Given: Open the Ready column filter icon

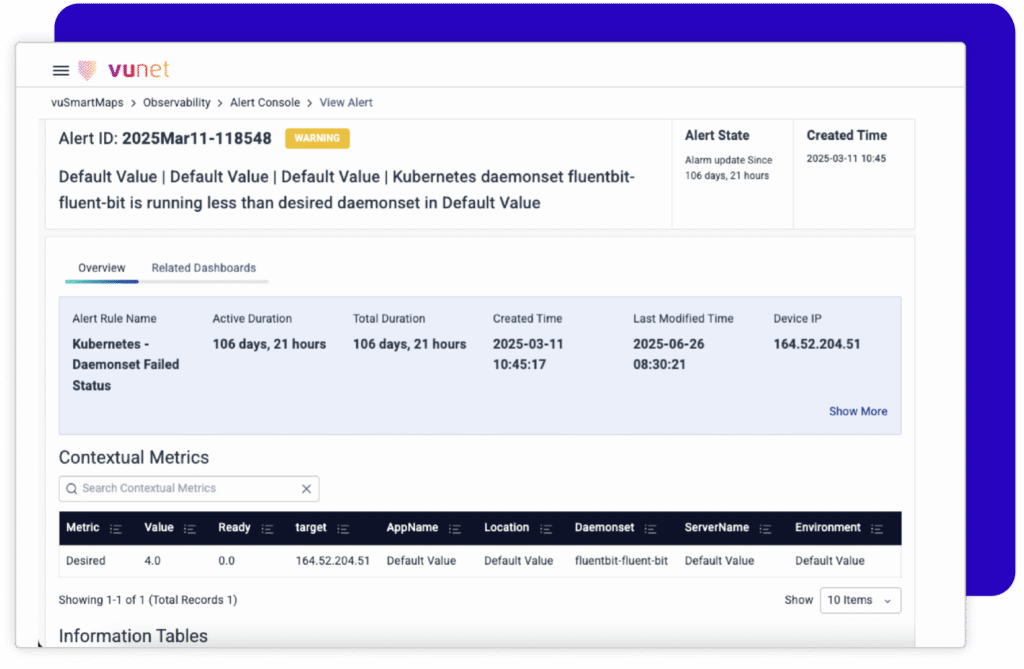Looking at the screenshot, I should [267, 528].
